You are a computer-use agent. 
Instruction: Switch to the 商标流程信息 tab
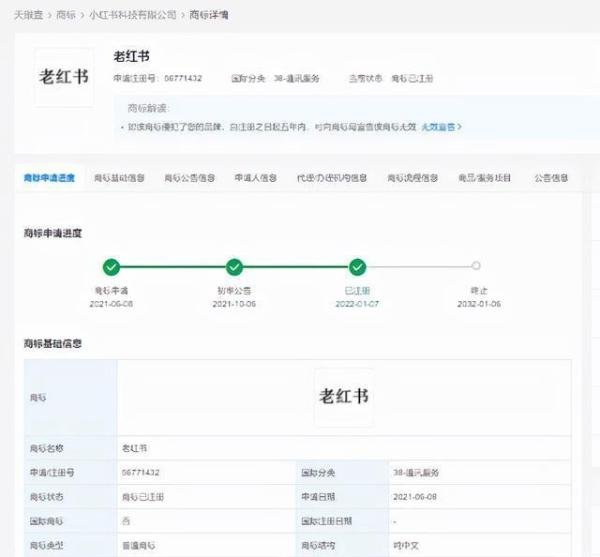412,178
